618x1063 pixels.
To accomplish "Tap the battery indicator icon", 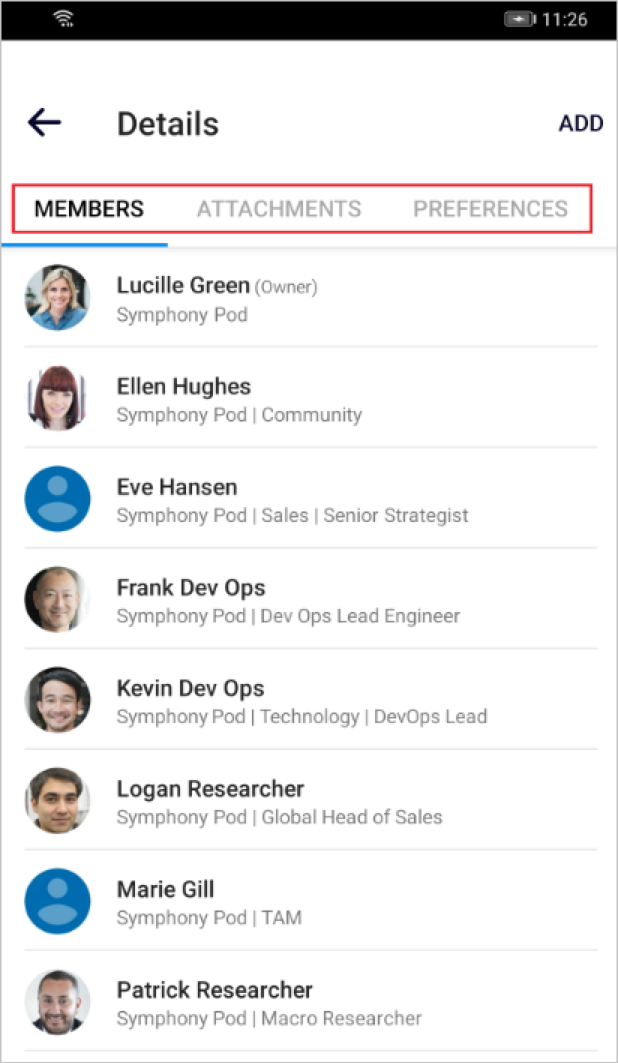I will 520,20.
